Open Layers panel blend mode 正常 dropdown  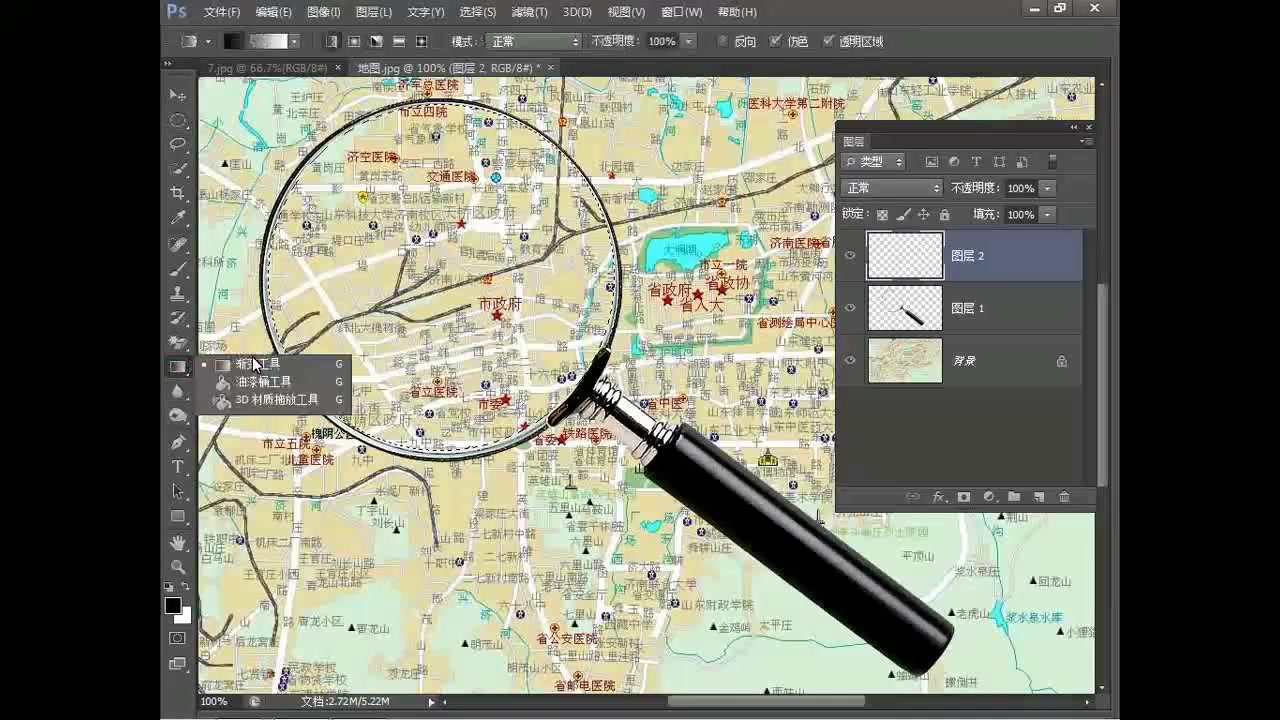pos(892,188)
